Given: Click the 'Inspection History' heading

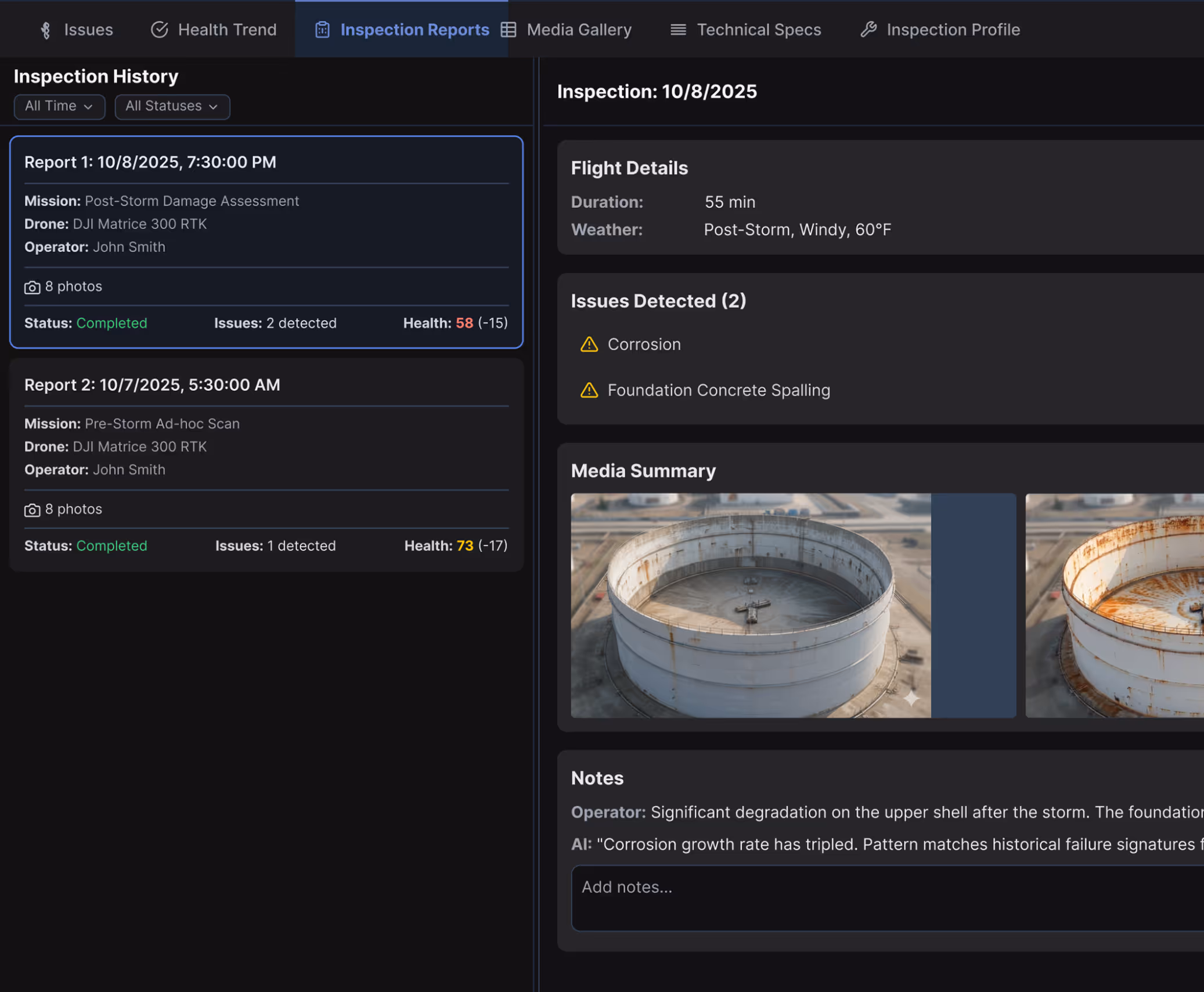Looking at the screenshot, I should (96, 76).
